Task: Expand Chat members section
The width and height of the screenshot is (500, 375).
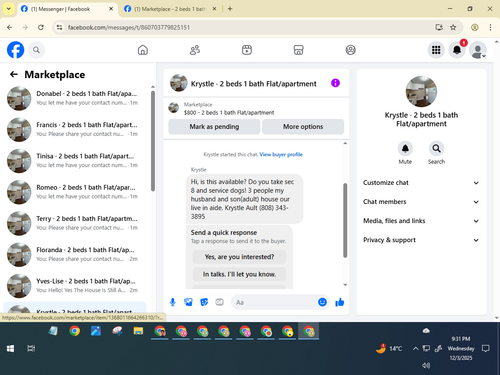Action: [421, 202]
